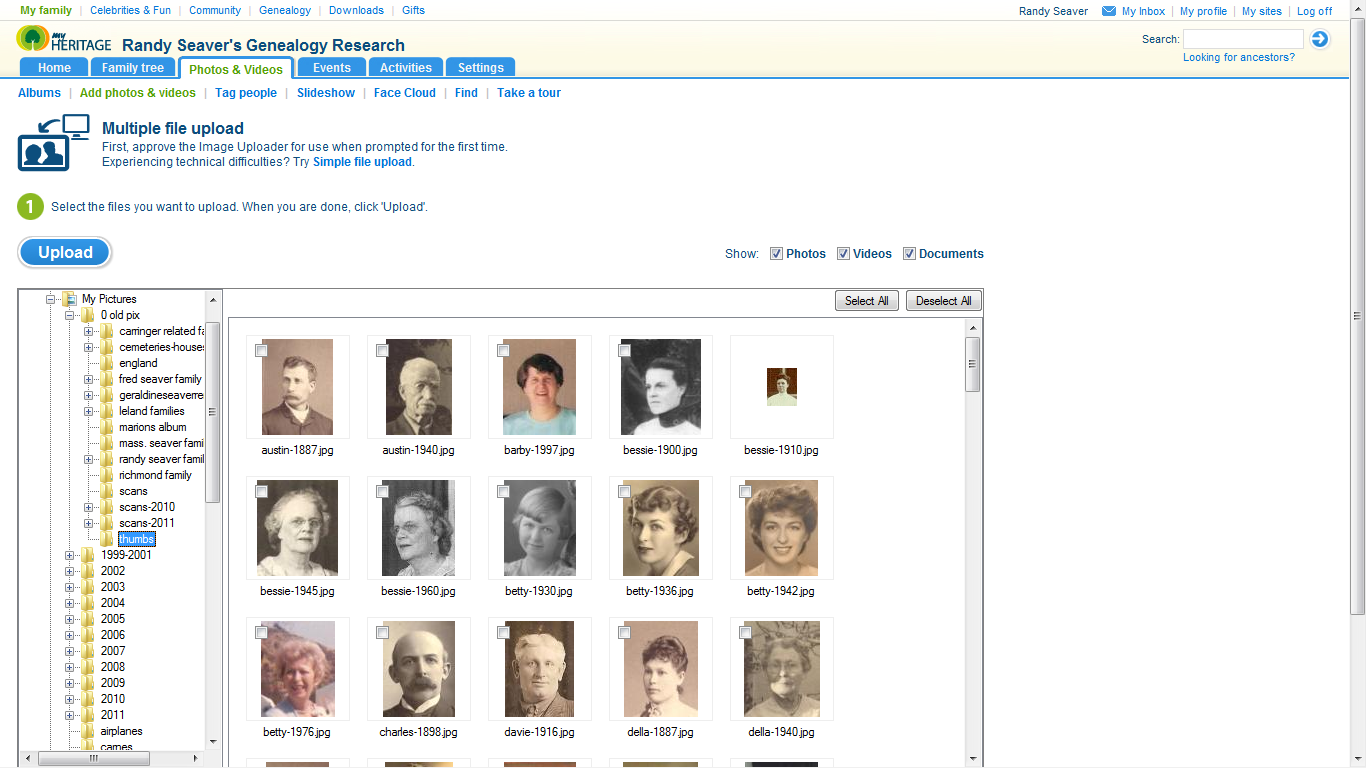The height and width of the screenshot is (768, 1366).
Task: Open the Tag people link
Action: (246, 93)
